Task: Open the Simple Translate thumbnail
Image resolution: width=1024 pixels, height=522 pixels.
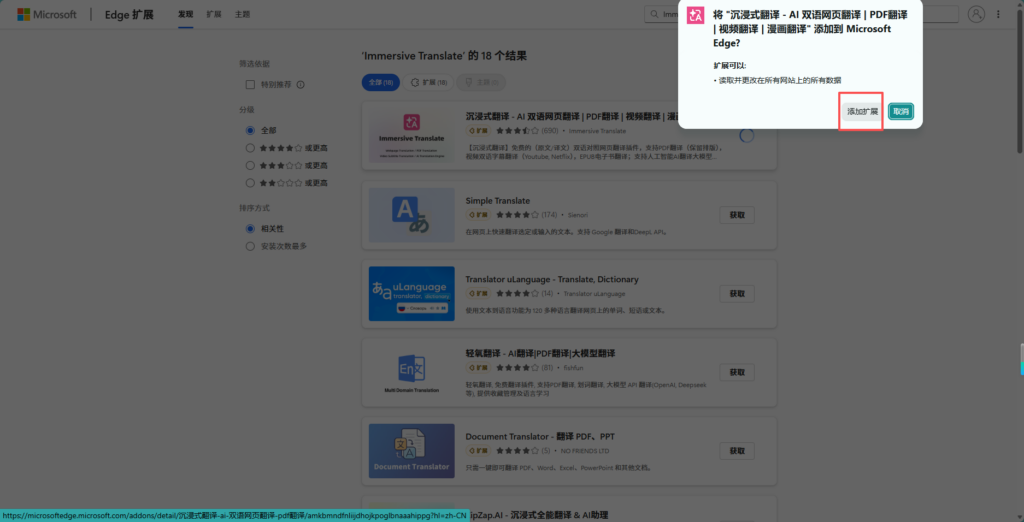Action: tap(411, 215)
